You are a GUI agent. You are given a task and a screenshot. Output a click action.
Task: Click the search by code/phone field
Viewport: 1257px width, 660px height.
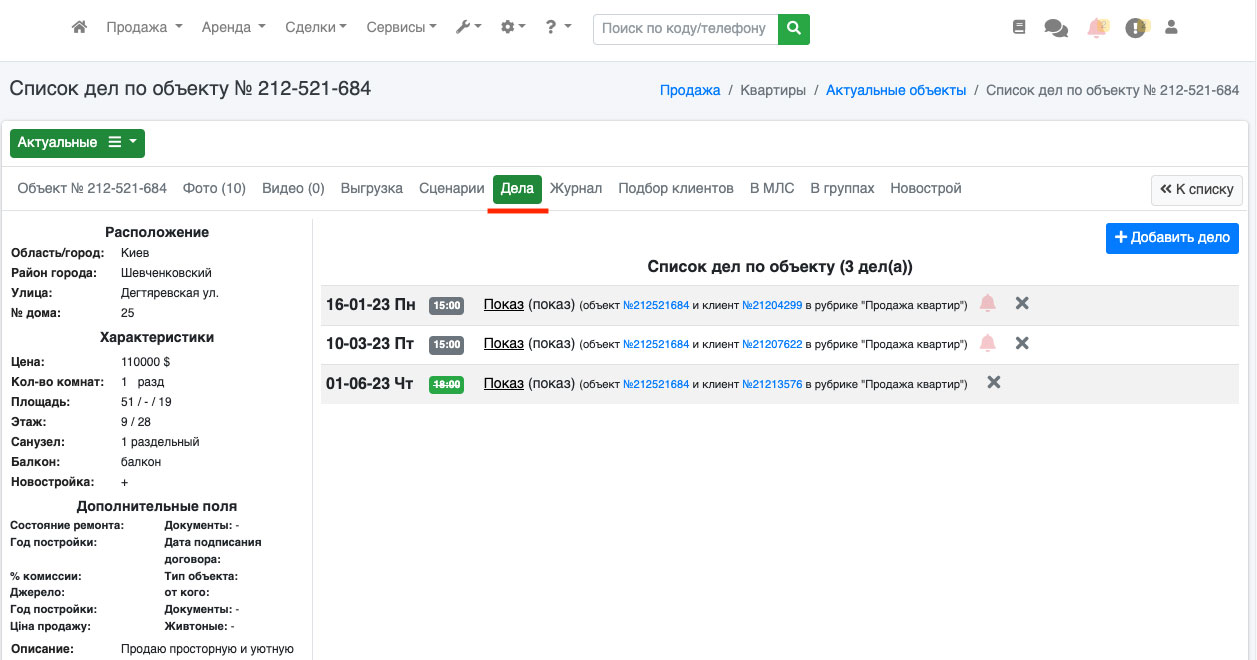[685, 29]
